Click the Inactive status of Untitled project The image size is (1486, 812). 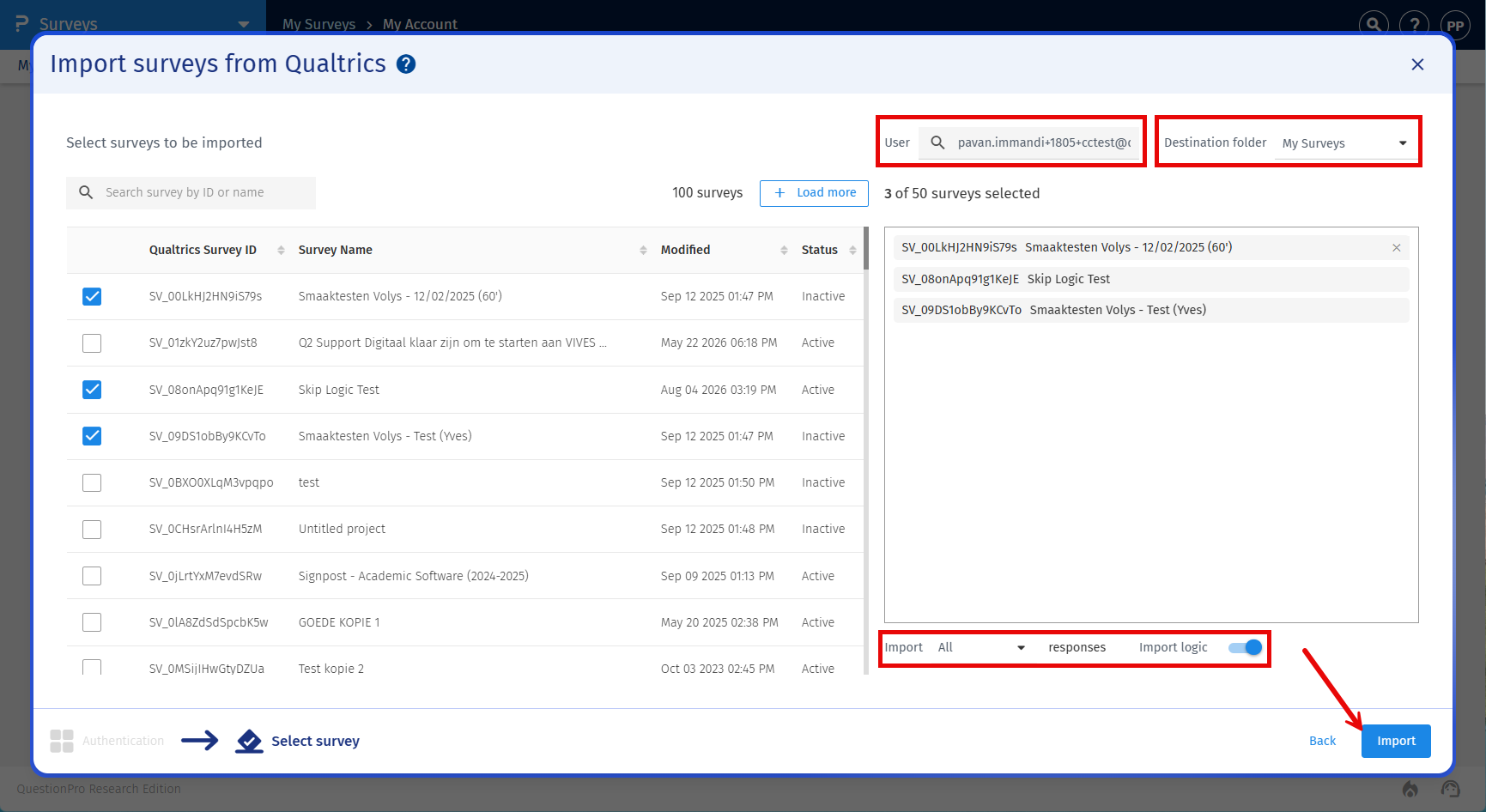click(823, 529)
